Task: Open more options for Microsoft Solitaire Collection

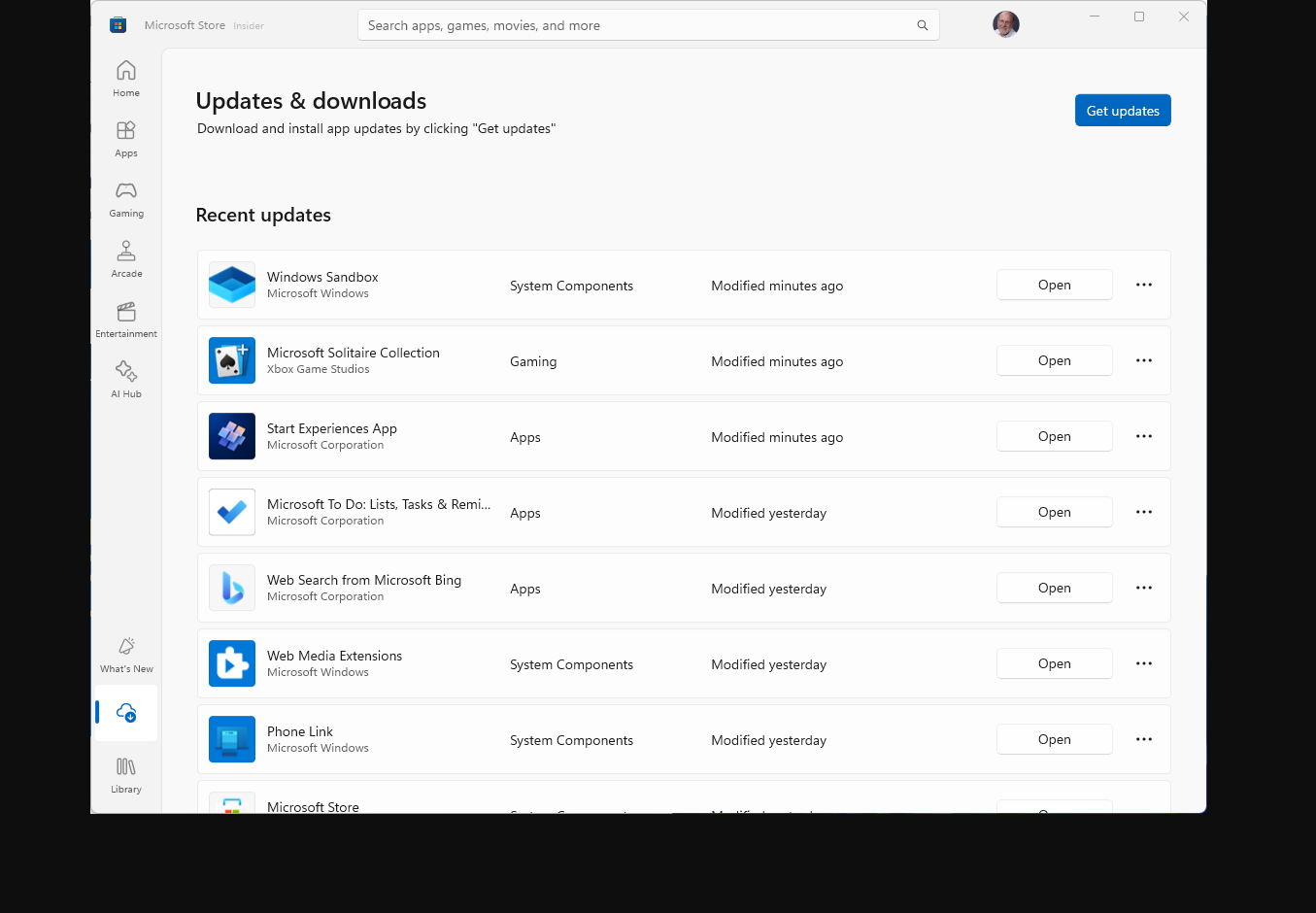Action: [1143, 360]
